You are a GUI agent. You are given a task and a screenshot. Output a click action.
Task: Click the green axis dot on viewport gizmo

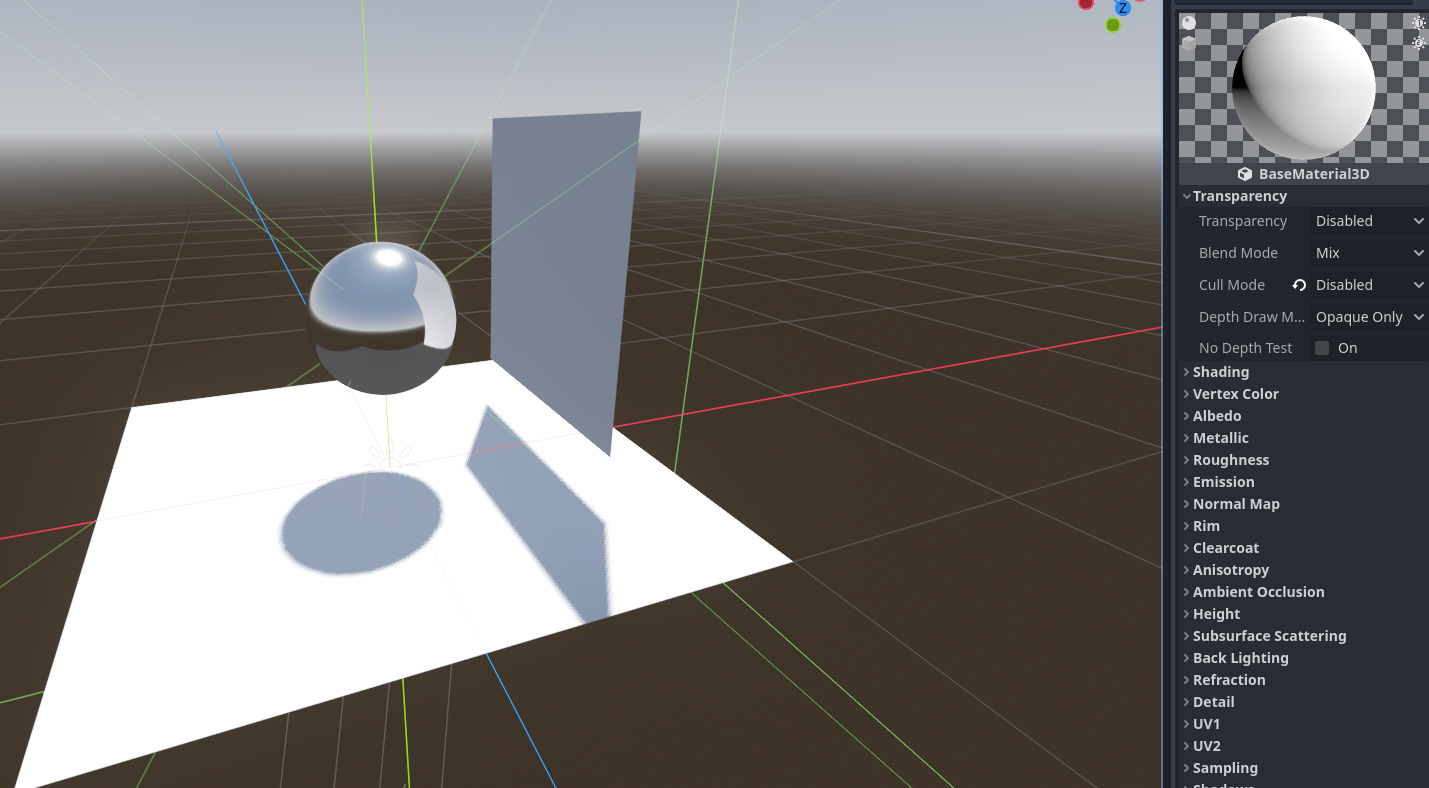tap(1112, 24)
